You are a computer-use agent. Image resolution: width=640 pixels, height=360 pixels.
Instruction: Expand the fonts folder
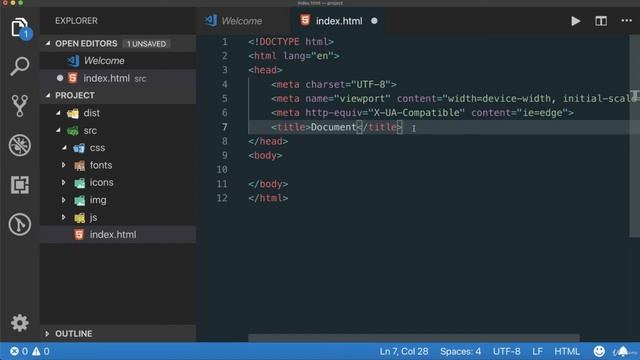point(64,165)
